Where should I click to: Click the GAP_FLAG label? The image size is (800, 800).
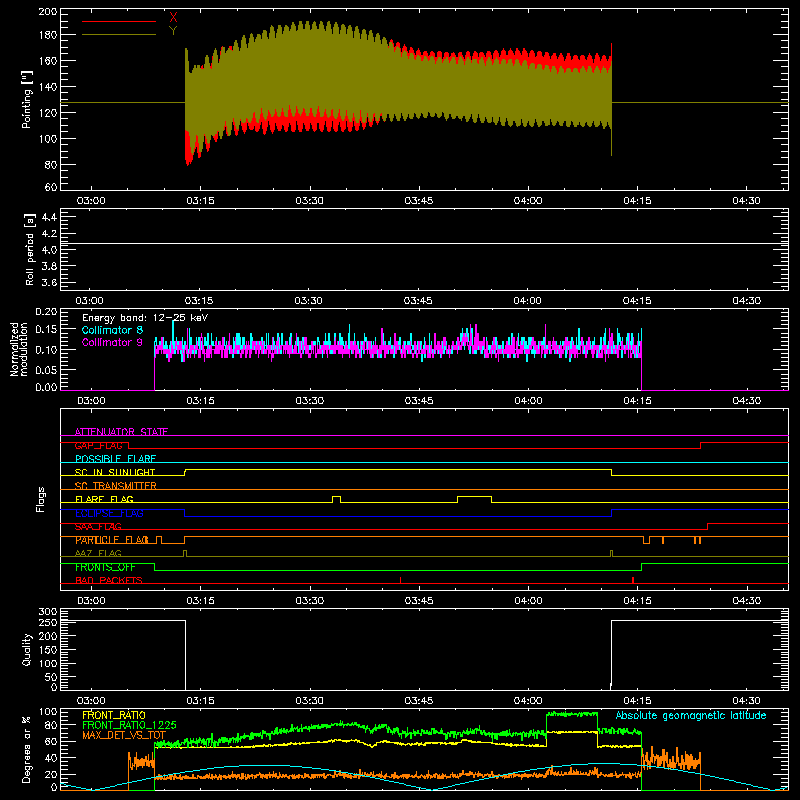(98, 445)
